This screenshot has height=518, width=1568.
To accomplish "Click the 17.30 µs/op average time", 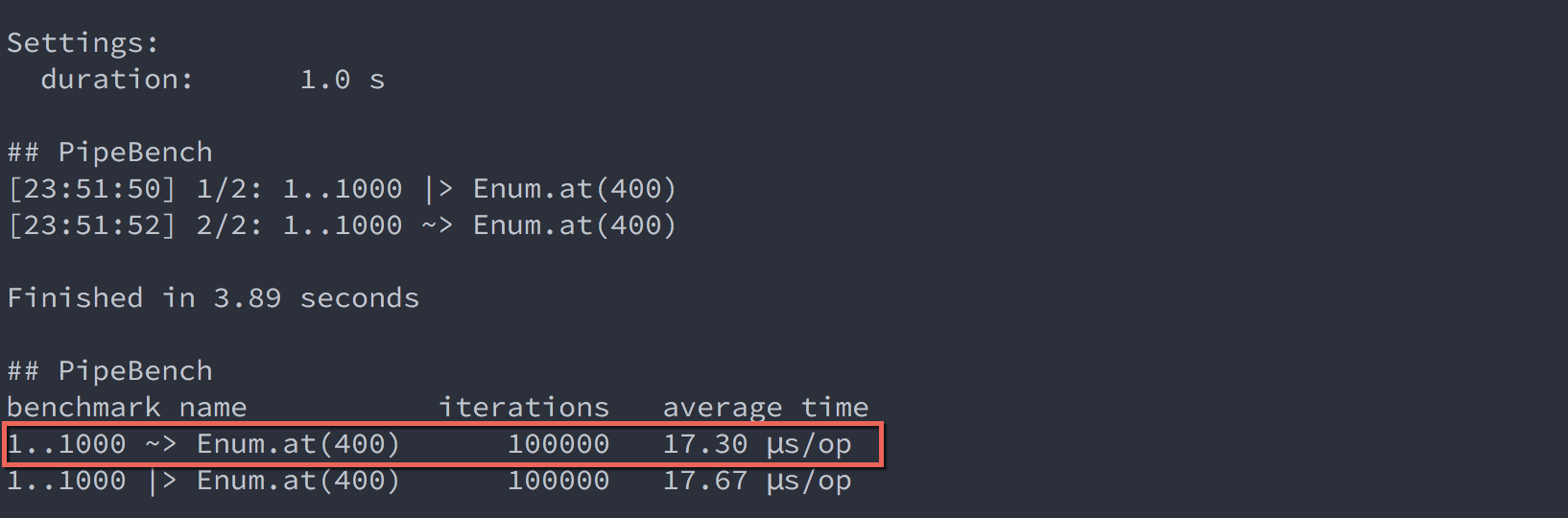I will (756, 444).
